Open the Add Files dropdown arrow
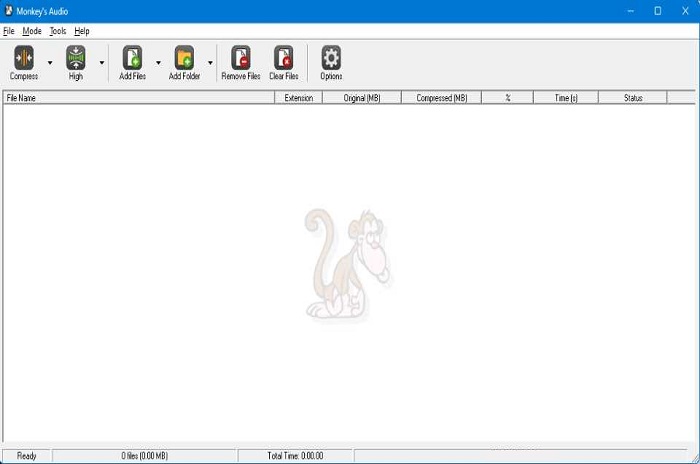 point(158,62)
